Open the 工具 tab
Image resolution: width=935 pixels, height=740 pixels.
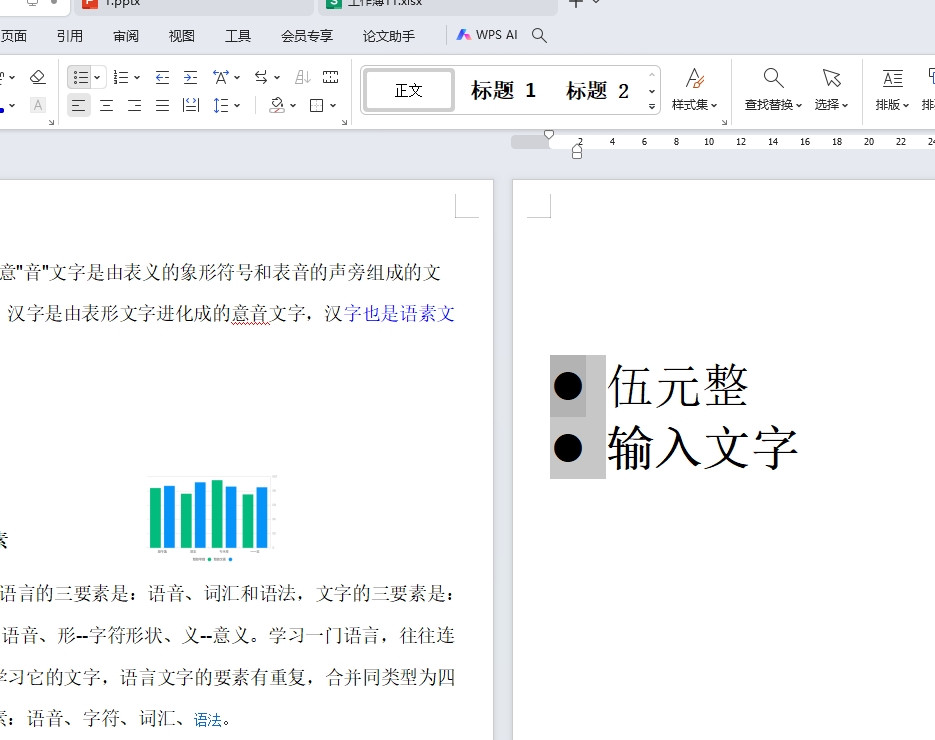click(238, 36)
